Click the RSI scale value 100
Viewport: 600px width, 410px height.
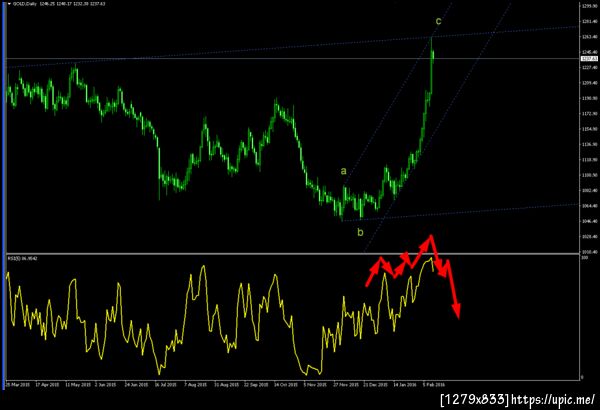[585, 258]
